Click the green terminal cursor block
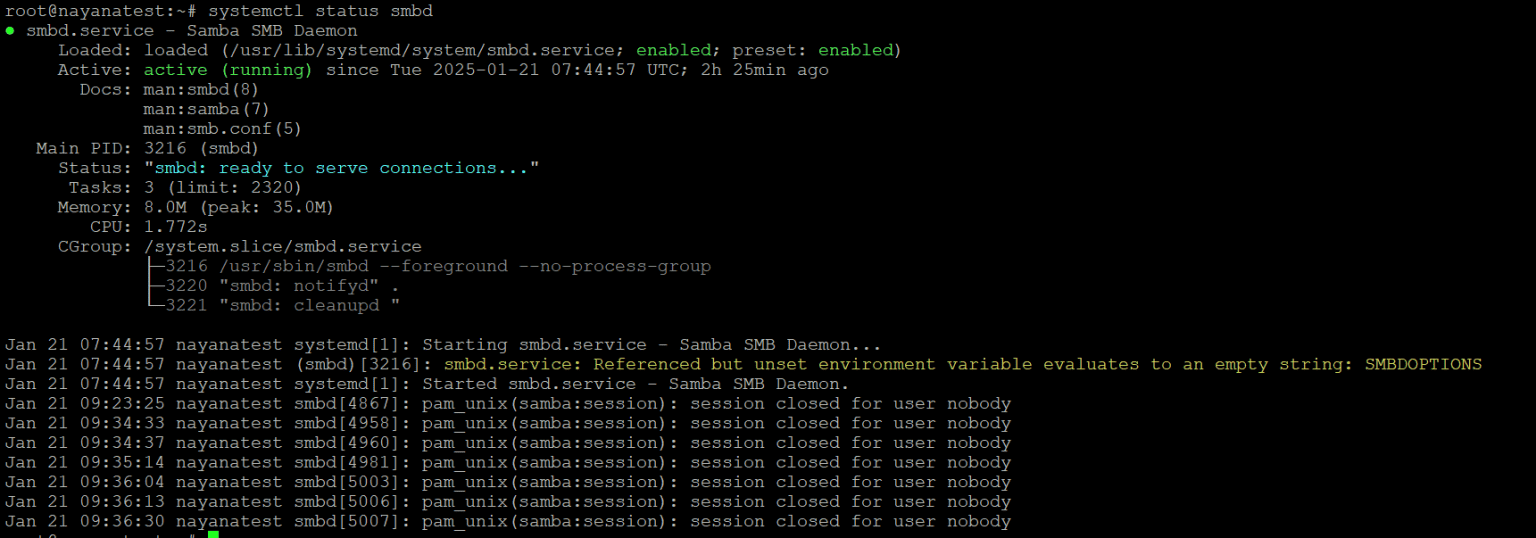The image size is (1536, 538). 213,535
